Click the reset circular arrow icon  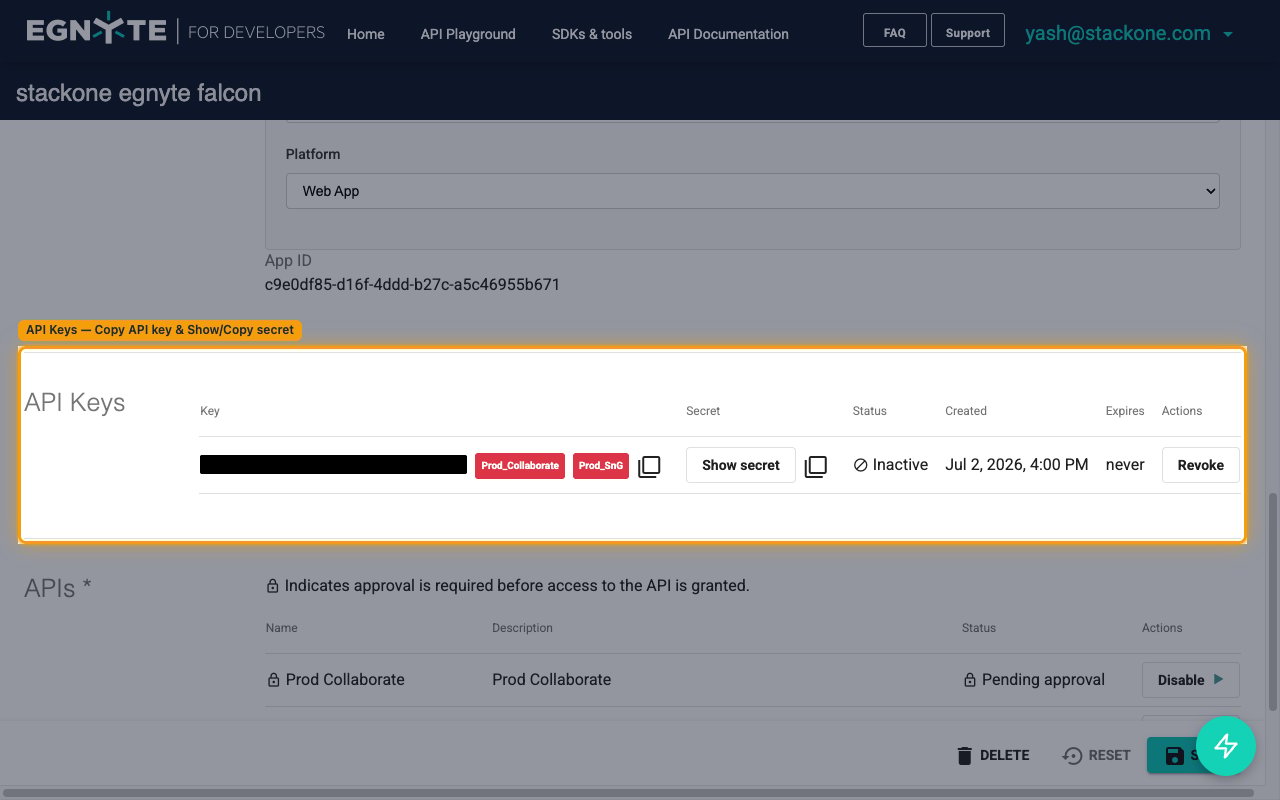pyautogui.click(x=1072, y=755)
